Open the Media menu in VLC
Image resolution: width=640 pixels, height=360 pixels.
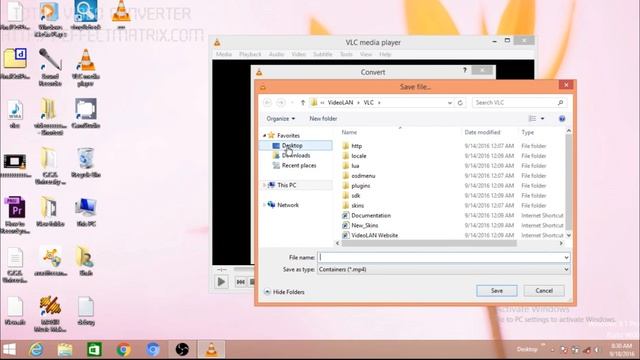(224, 54)
